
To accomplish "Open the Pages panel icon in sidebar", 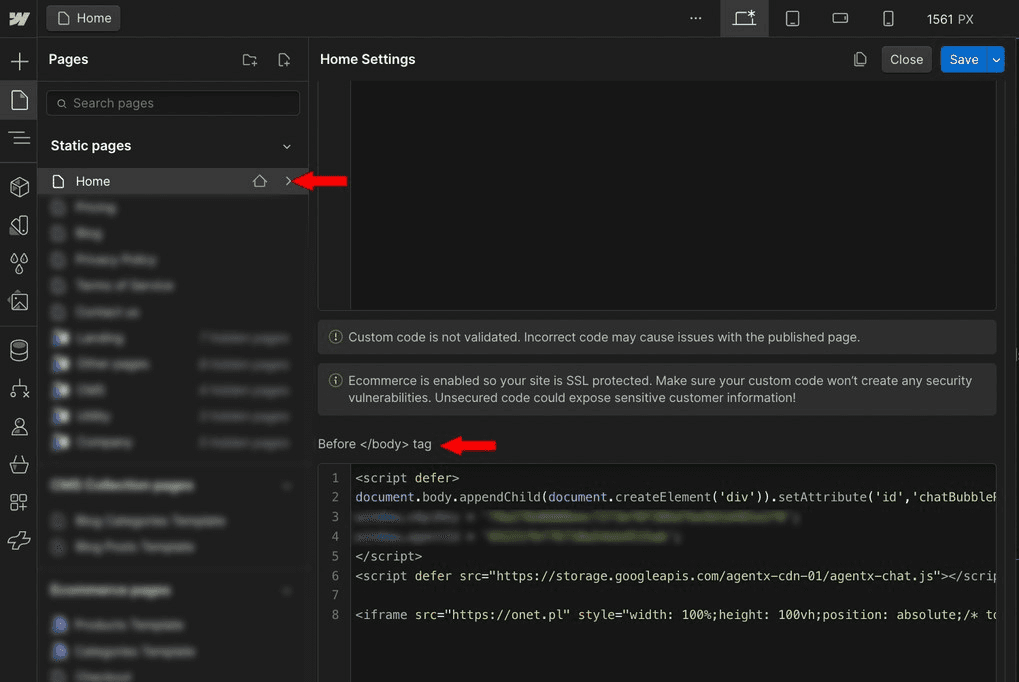I will pos(19,99).
